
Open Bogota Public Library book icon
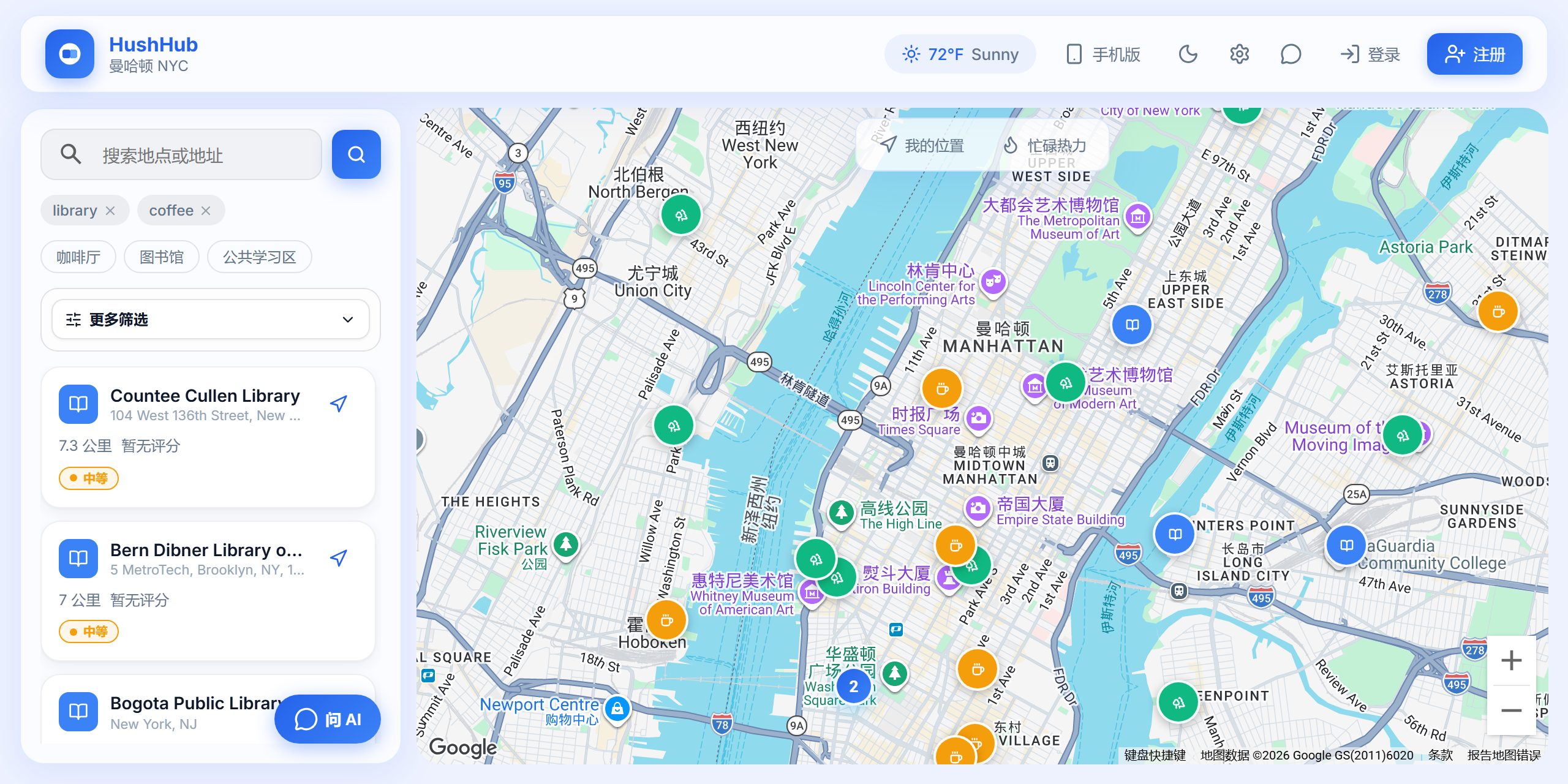[78, 711]
